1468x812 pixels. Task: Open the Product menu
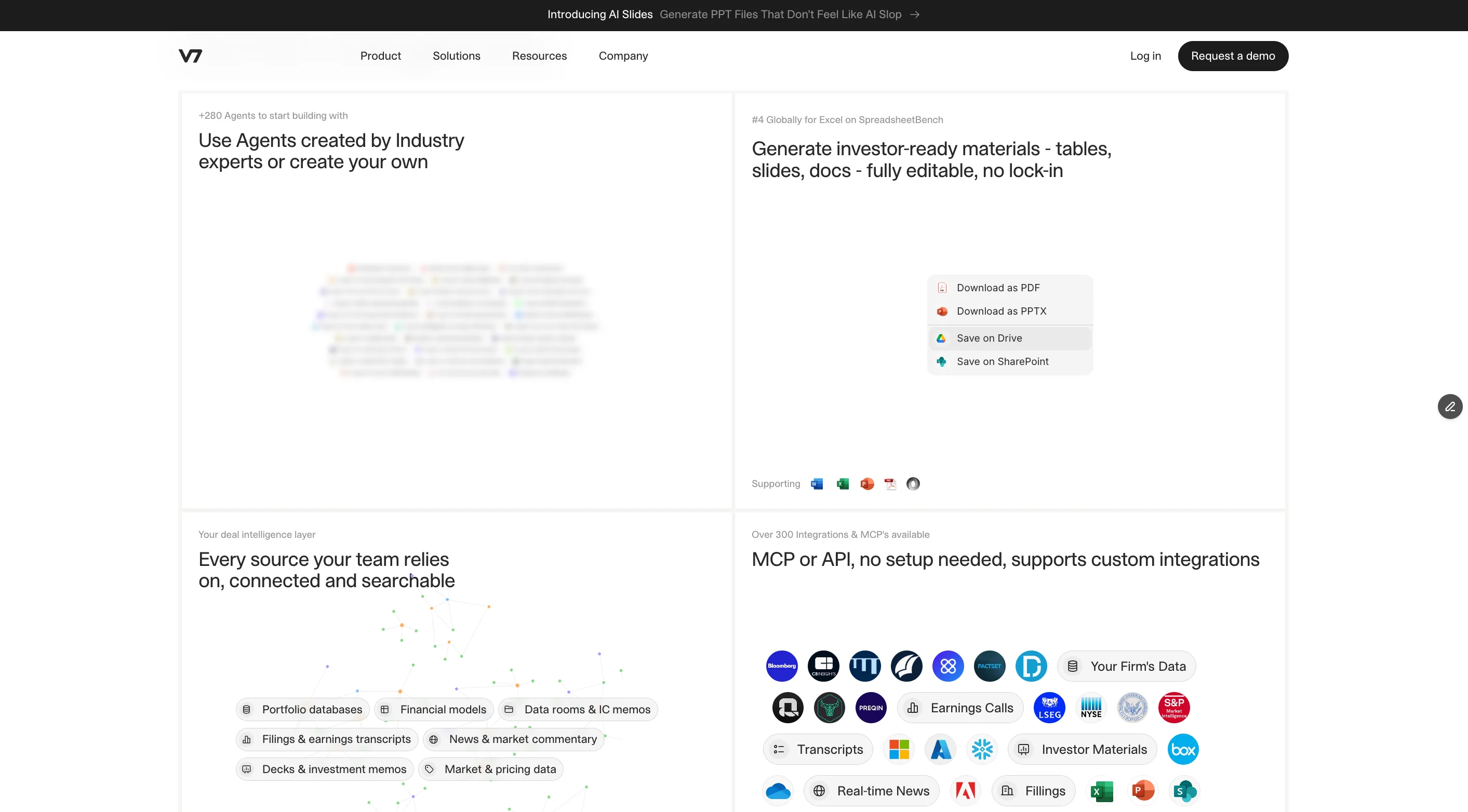pos(380,56)
